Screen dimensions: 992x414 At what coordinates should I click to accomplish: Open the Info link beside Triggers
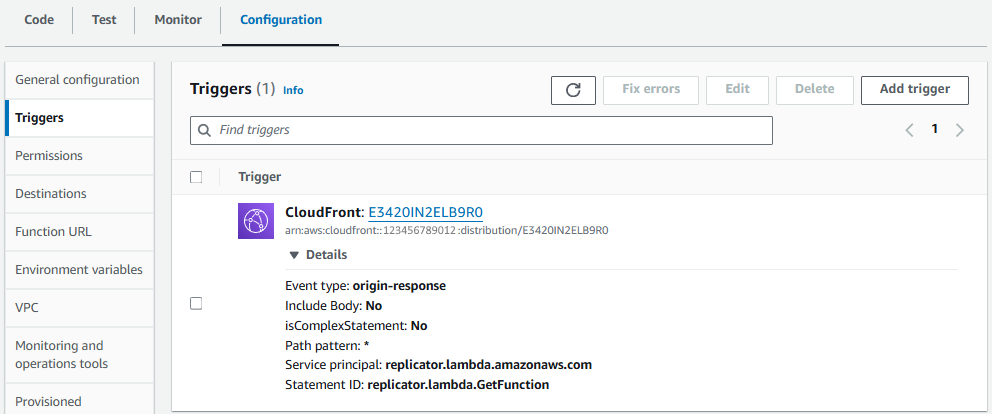[293, 91]
